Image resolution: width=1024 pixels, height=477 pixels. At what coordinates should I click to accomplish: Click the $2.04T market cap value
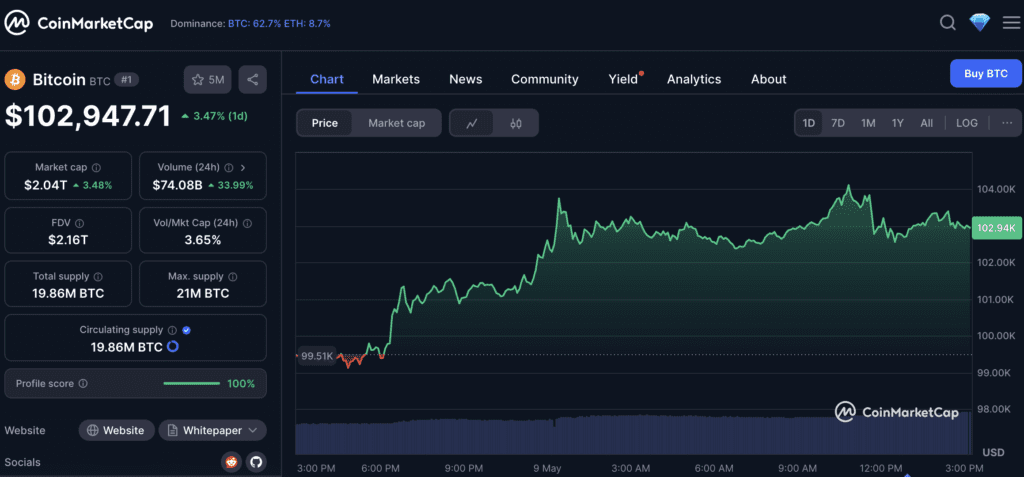point(45,185)
